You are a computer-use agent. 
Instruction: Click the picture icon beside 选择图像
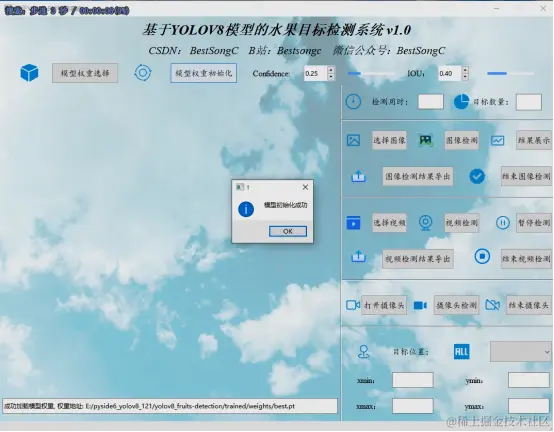[353, 140]
